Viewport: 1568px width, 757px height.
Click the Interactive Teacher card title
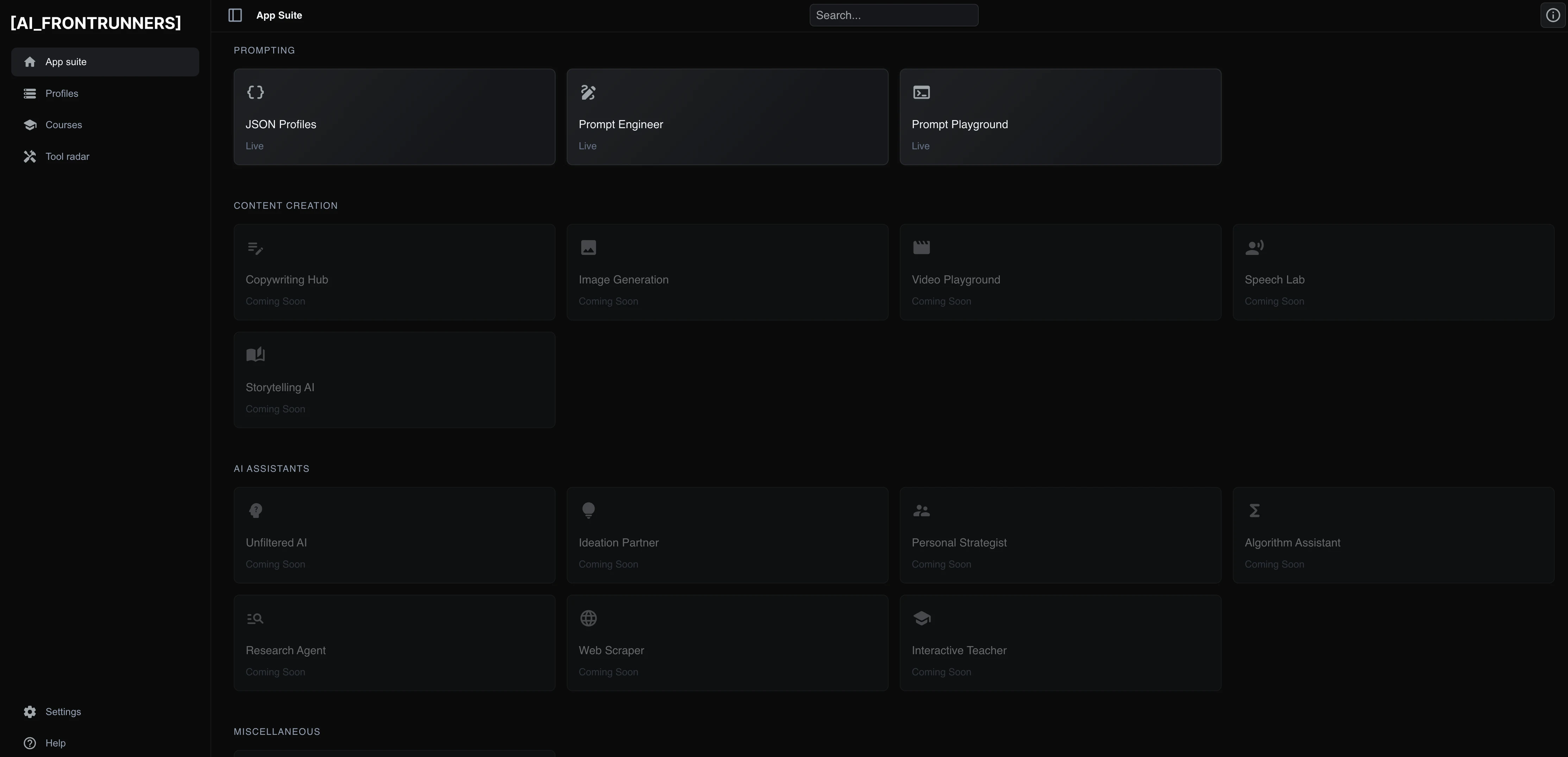[x=959, y=650]
